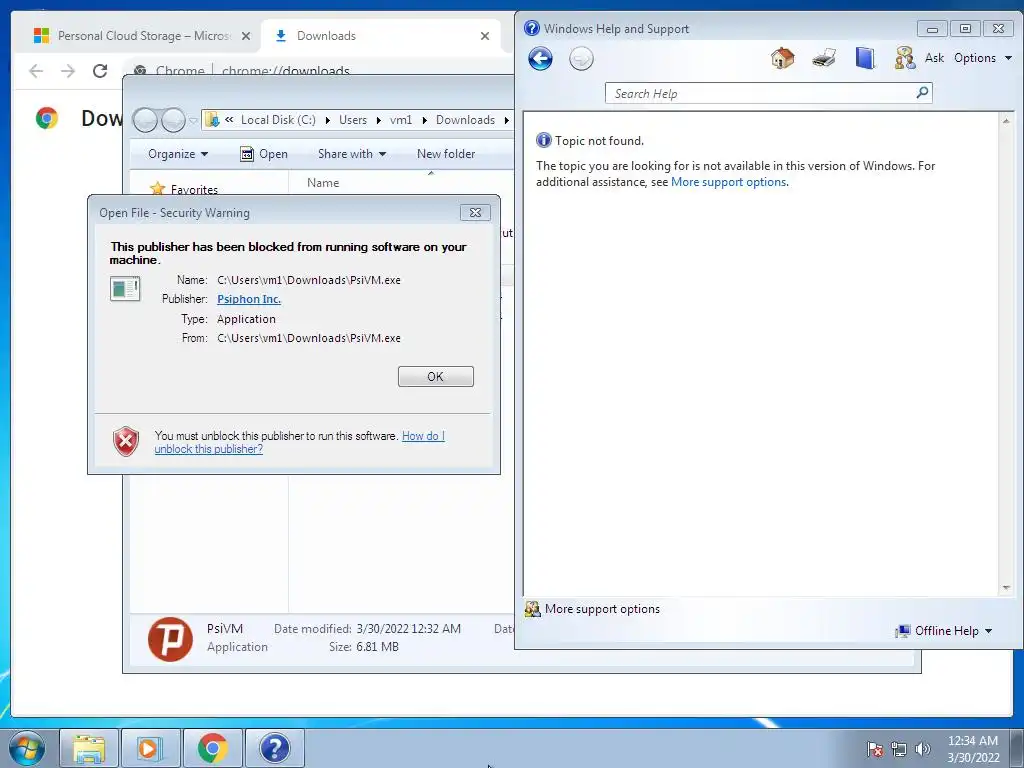This screenshot has width=1024, height=768.
Task: Open the Psiphon Inc. publisher link
Action: [x=249, y=299]
